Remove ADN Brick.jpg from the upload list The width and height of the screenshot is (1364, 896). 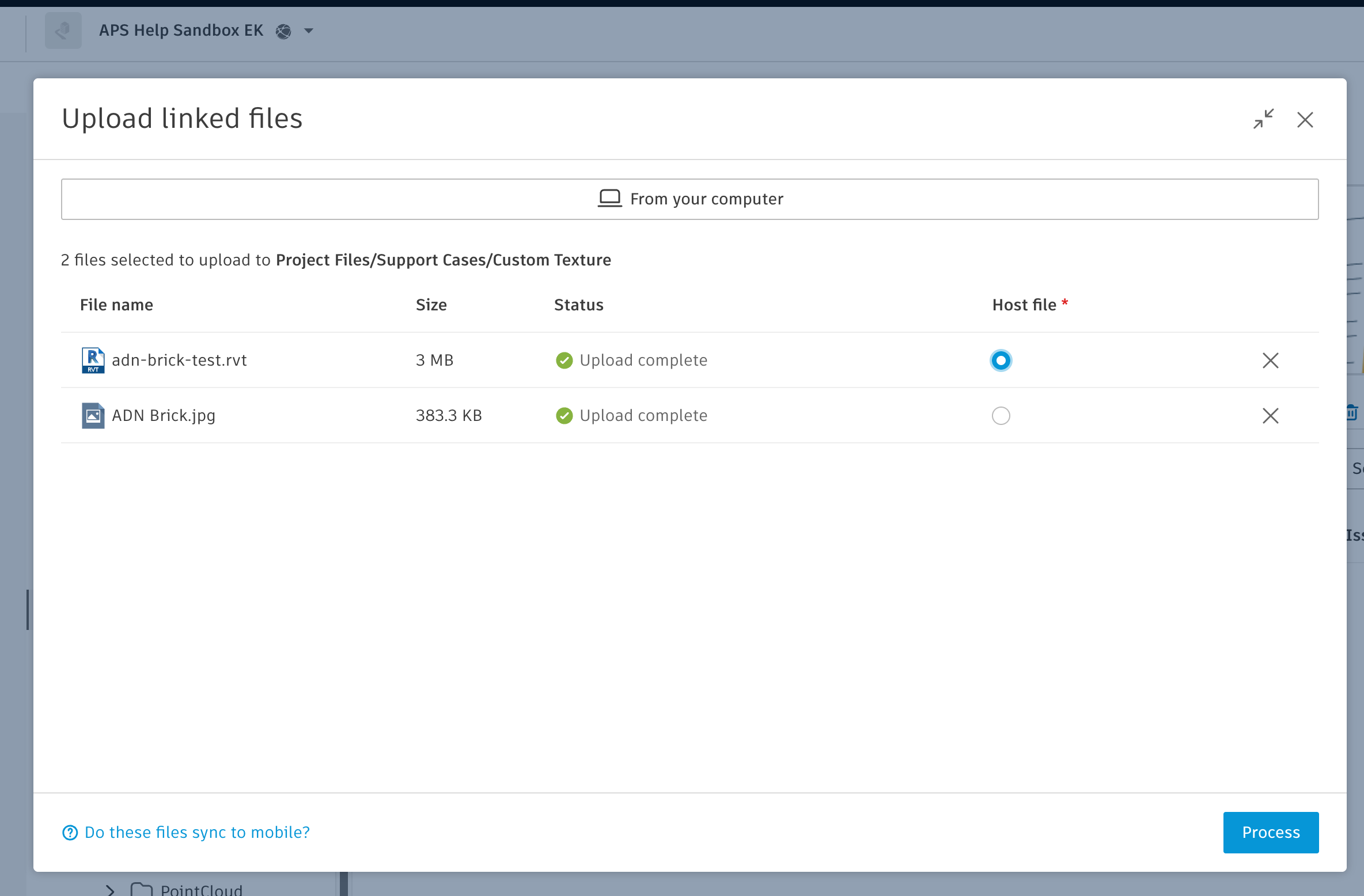(1270, 416)
